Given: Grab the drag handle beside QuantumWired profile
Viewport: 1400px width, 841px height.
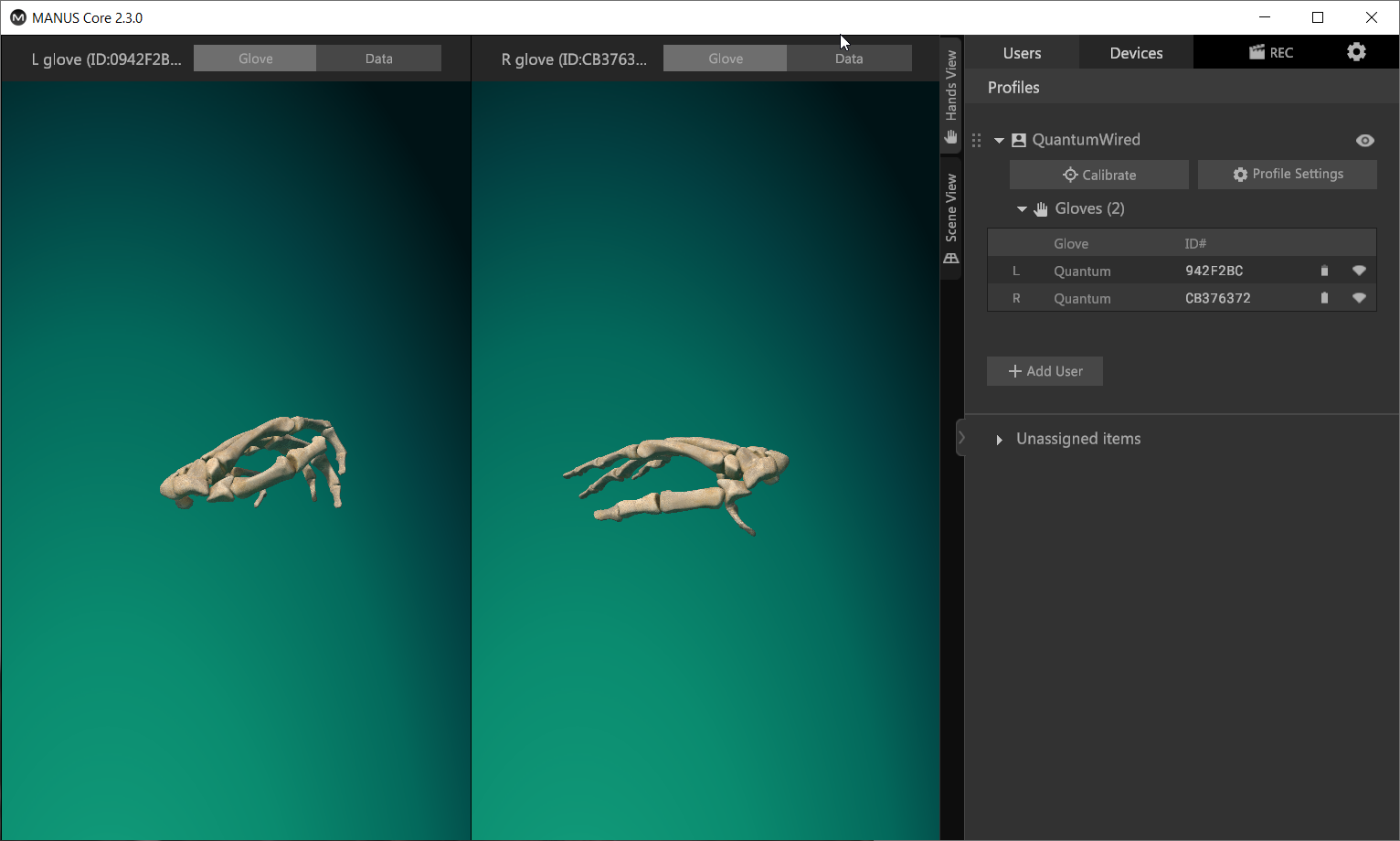Looking at the screenshot, I should (x=977, y=140).
